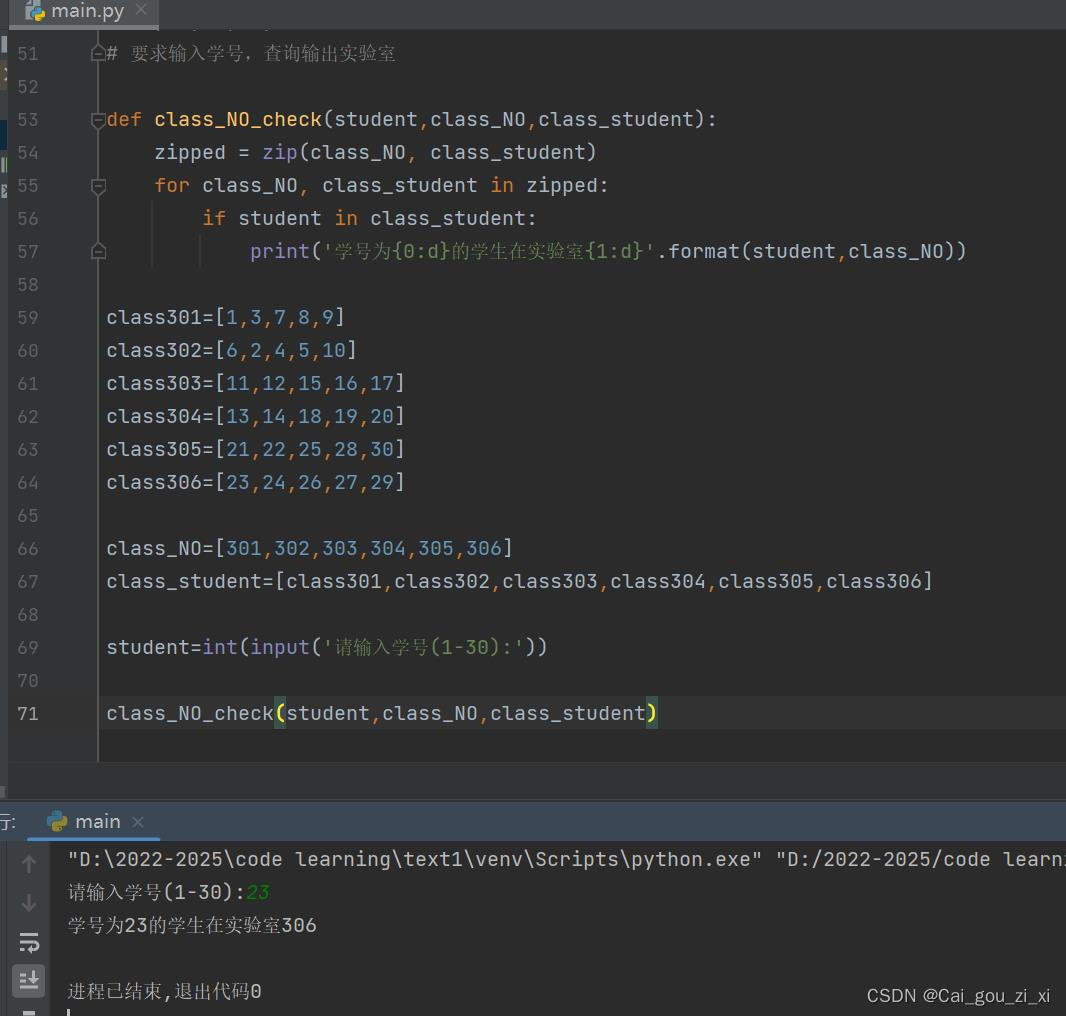Click the output line ending in 306

[x=192, y=926]
